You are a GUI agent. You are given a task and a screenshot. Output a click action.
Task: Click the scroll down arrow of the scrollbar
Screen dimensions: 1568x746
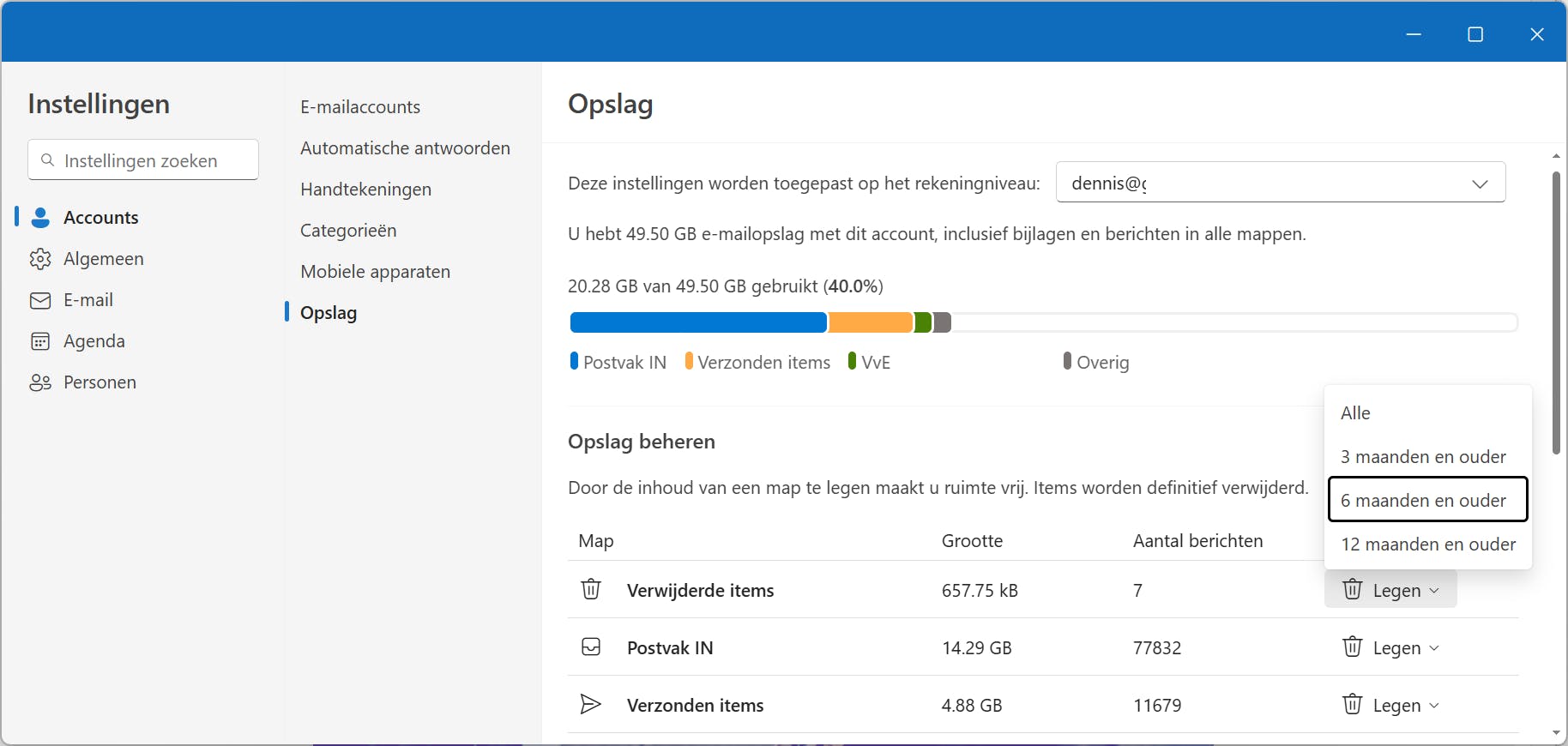[x=1556, y=734]
